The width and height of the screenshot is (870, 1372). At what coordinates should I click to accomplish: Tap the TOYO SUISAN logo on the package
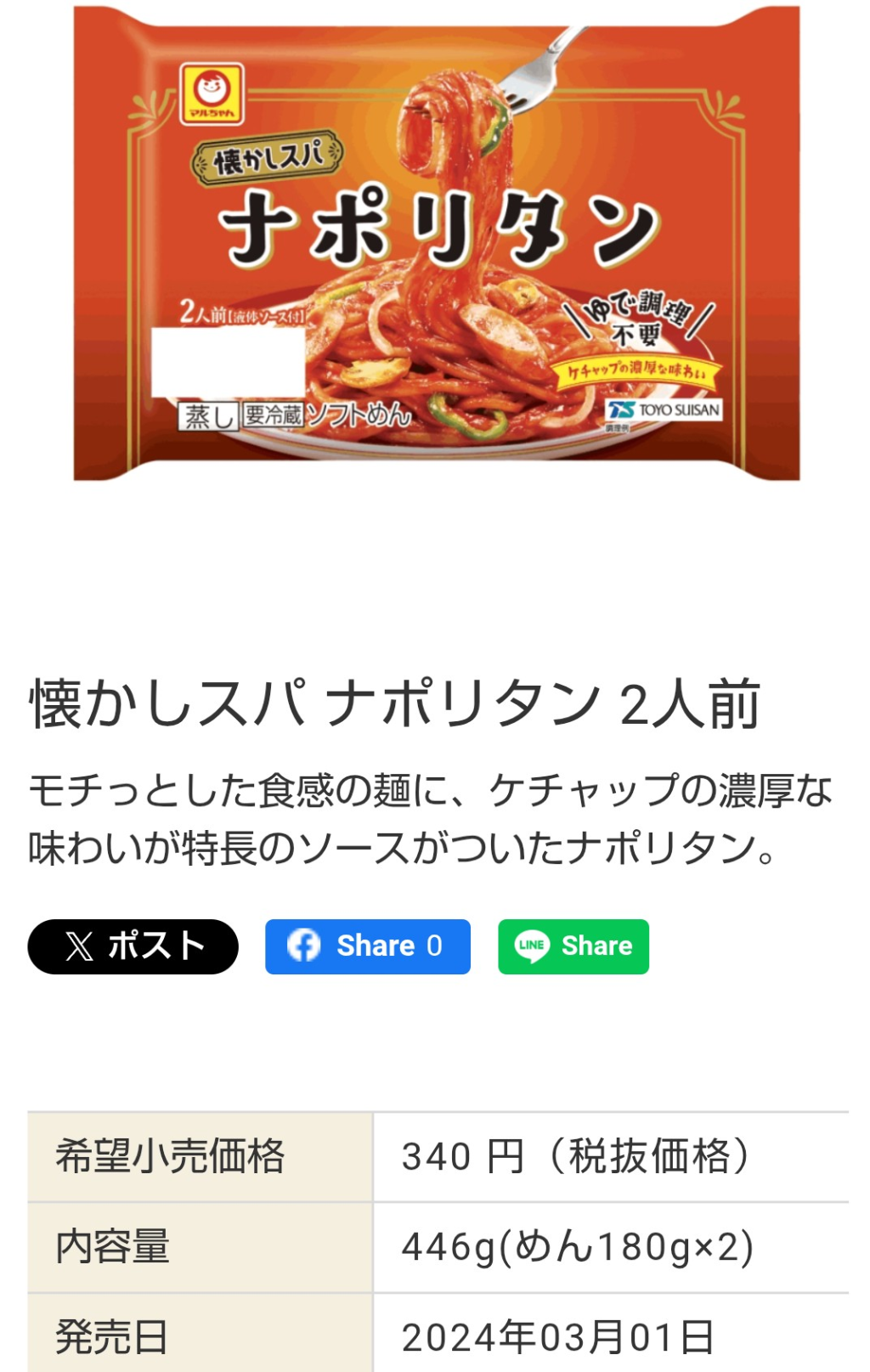[664, 410]
